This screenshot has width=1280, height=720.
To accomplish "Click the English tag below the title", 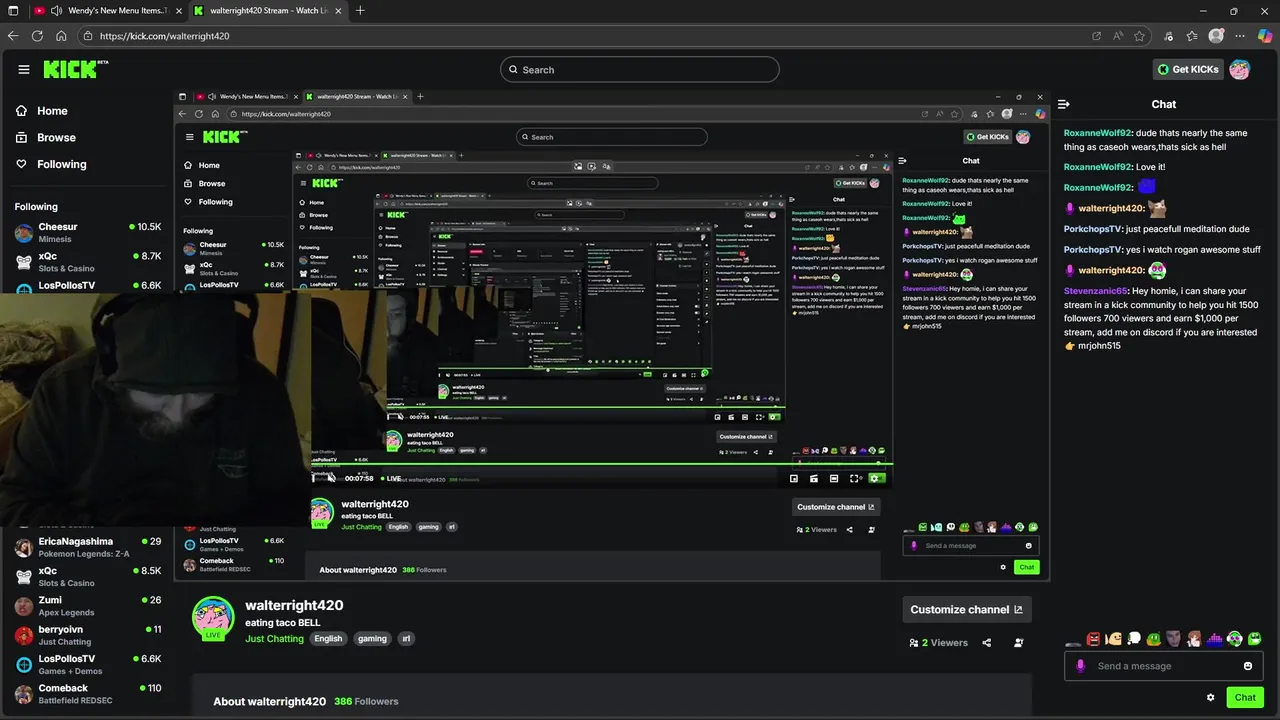I will pyautogui.click(x=328, y=639).
